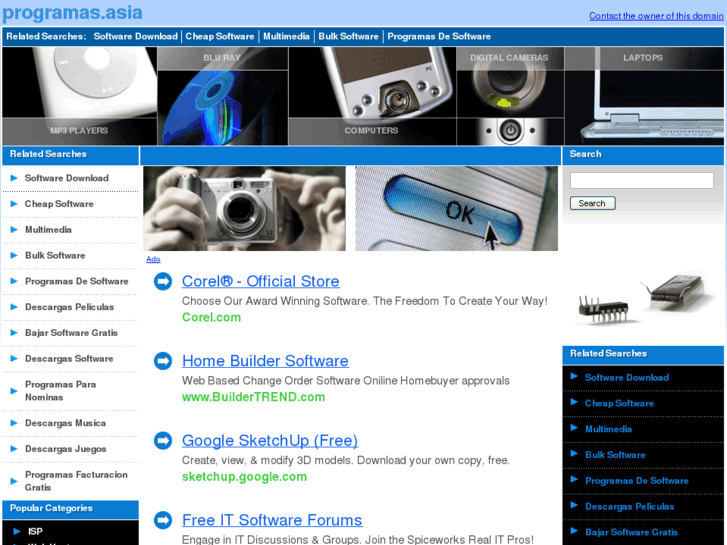Open Cheap Software in left sidebar
Viewport: 727px width, 545px height.
(x=59, y=204)
